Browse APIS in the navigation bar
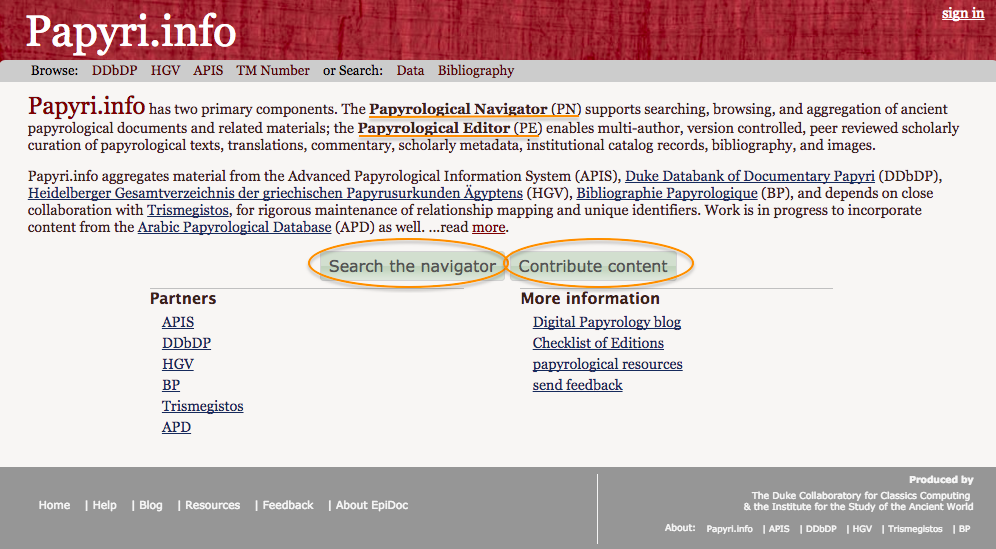The width and height of the screenshot is (996, 549). click(x=208, y=71)
